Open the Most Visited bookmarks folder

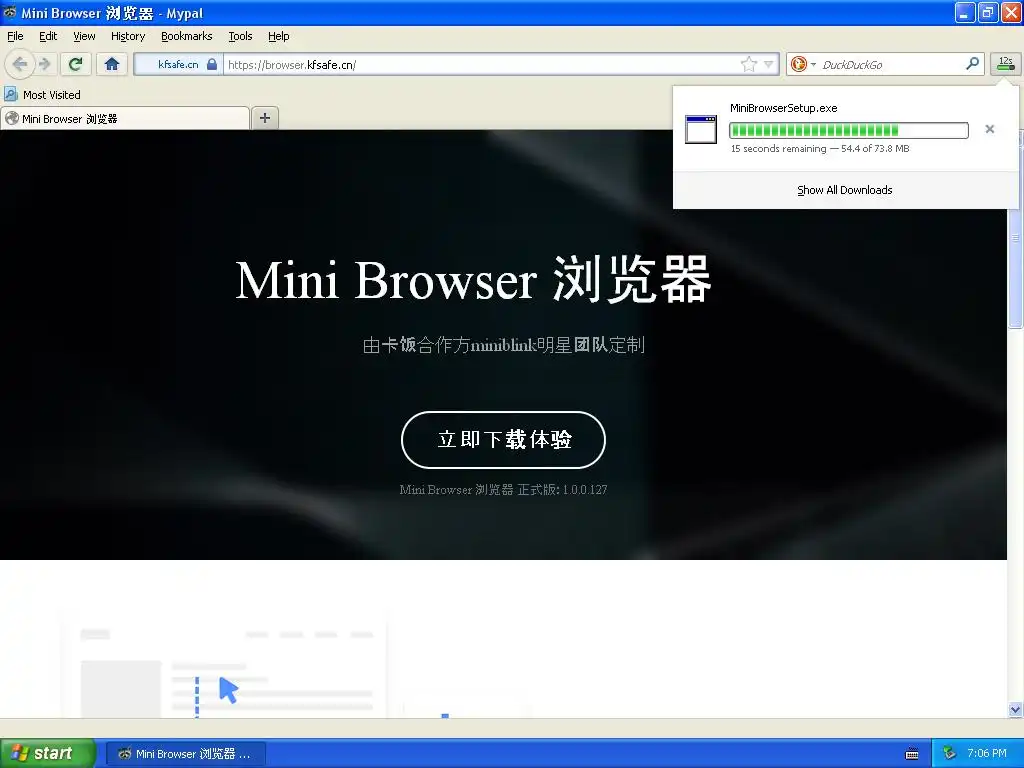(43, 95)
